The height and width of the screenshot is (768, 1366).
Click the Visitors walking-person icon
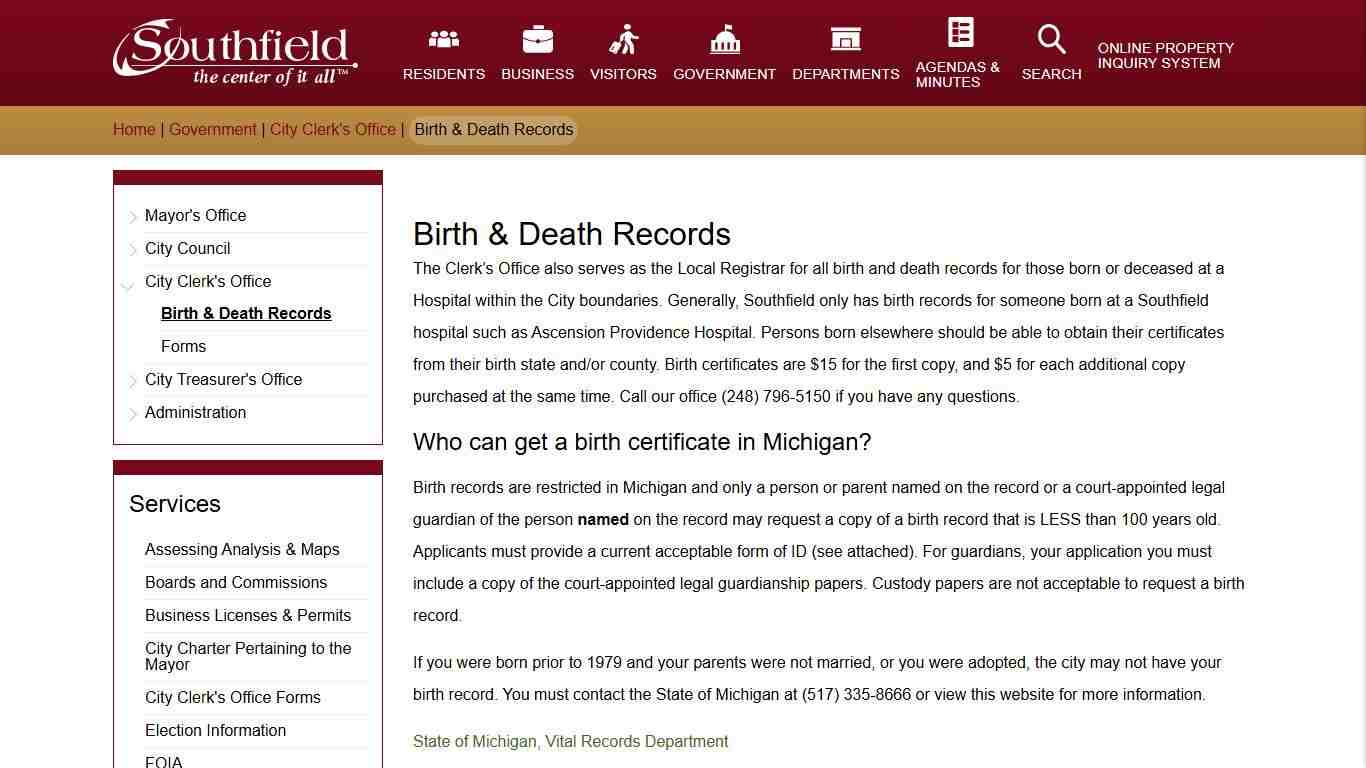(623, 38)
